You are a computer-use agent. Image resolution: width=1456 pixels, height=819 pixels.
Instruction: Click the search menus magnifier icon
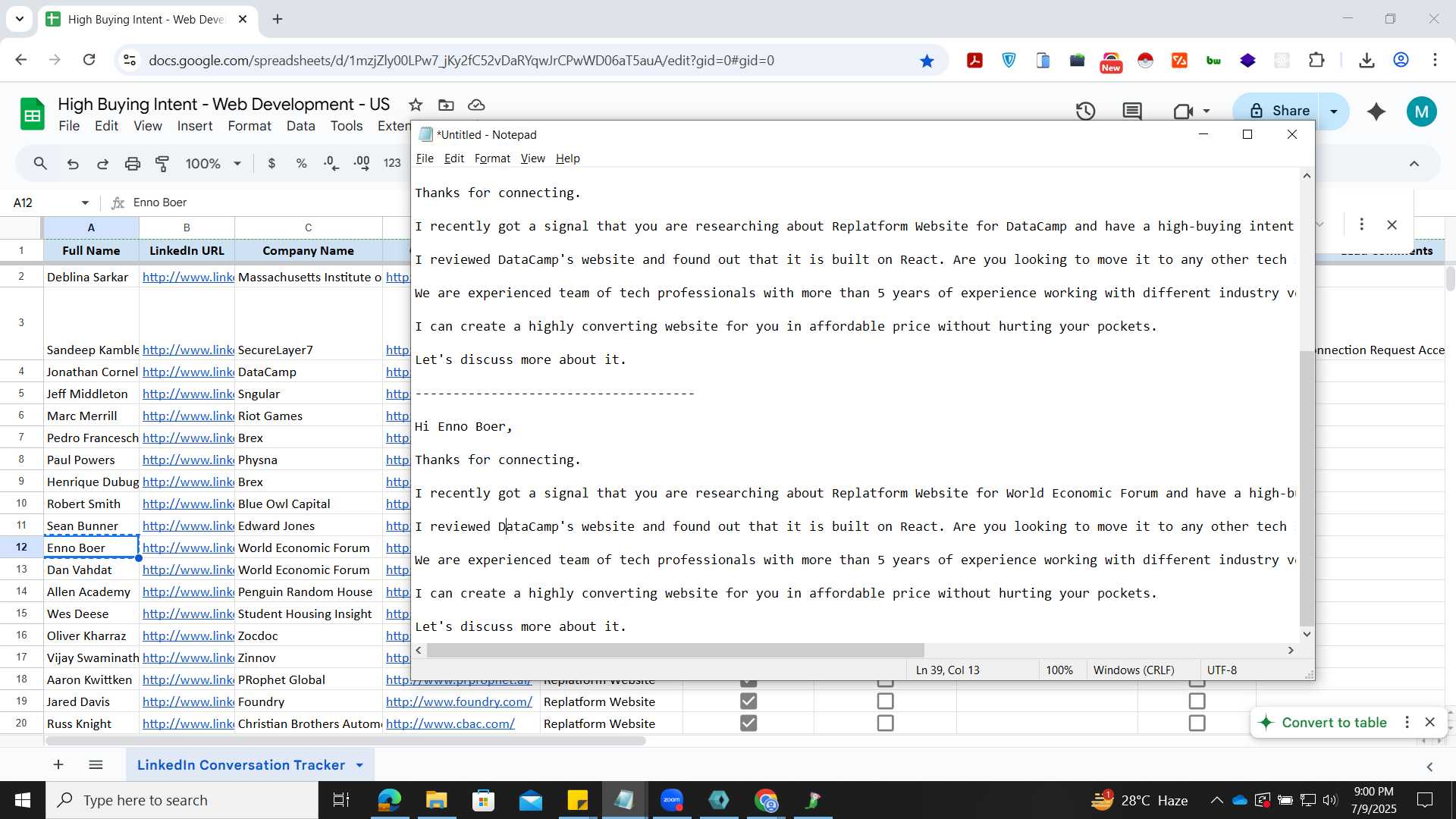(x=41, y=163)
